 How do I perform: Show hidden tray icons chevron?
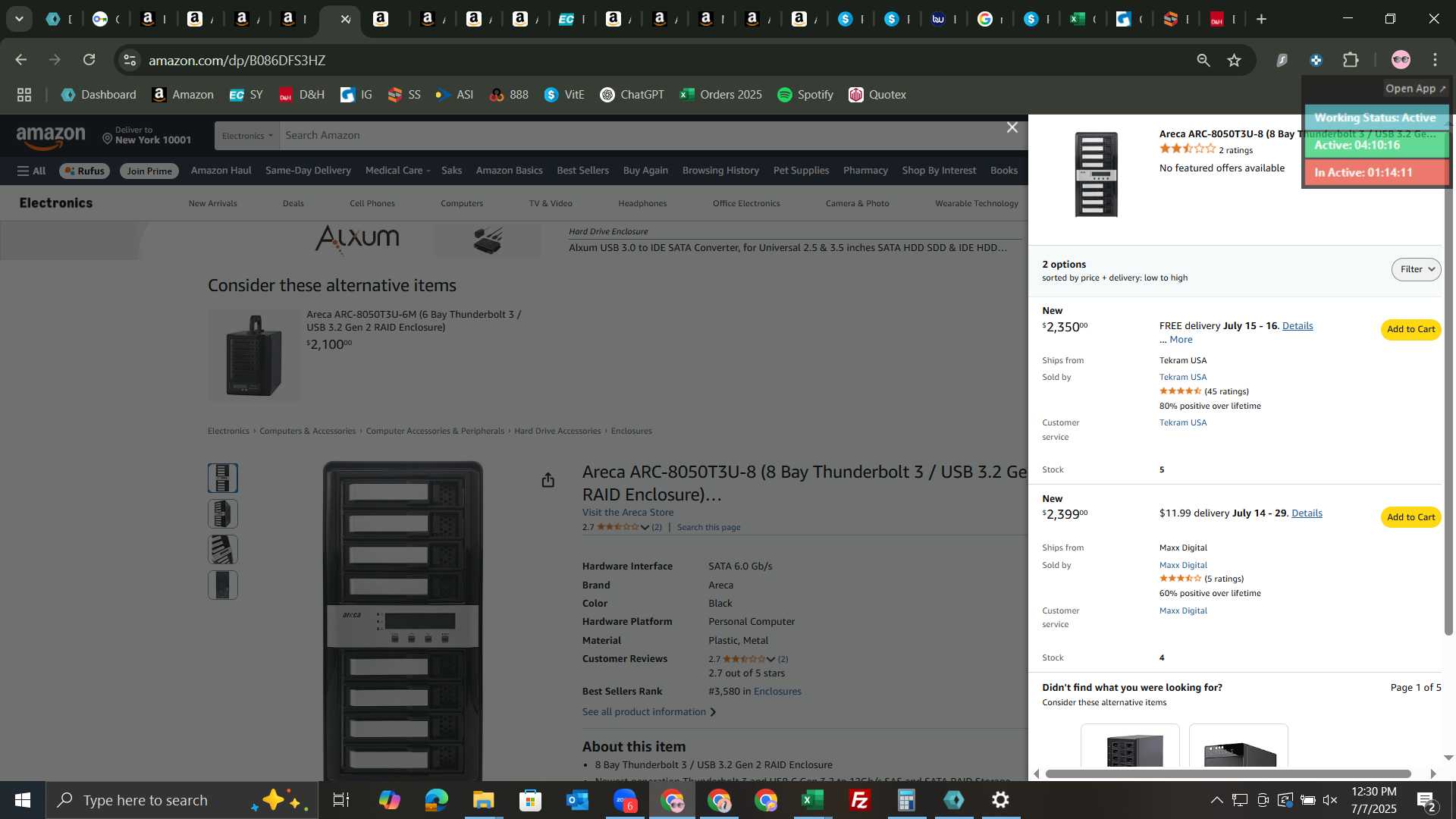pos(1216,800)
